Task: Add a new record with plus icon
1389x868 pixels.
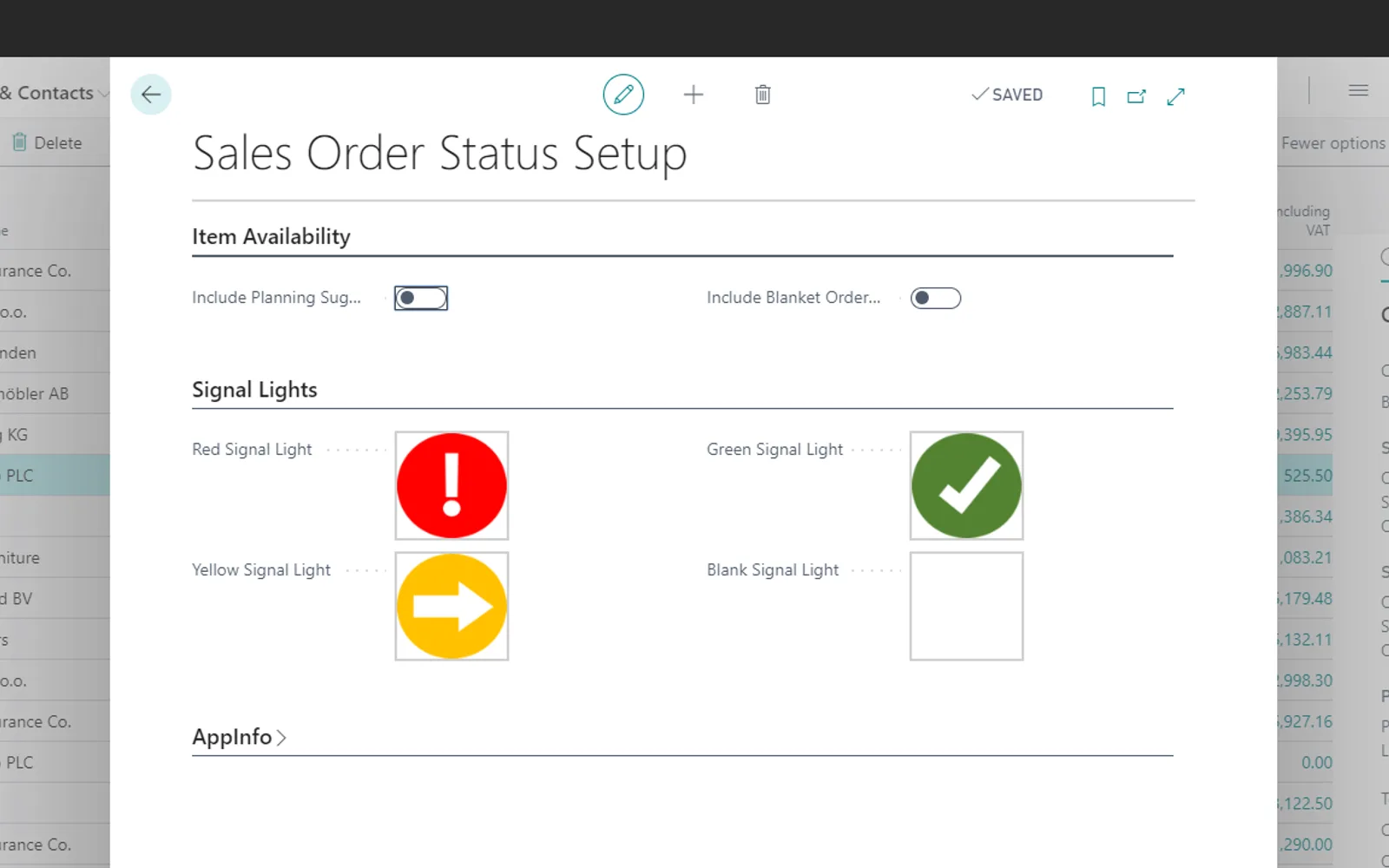Action: point(693,95)
